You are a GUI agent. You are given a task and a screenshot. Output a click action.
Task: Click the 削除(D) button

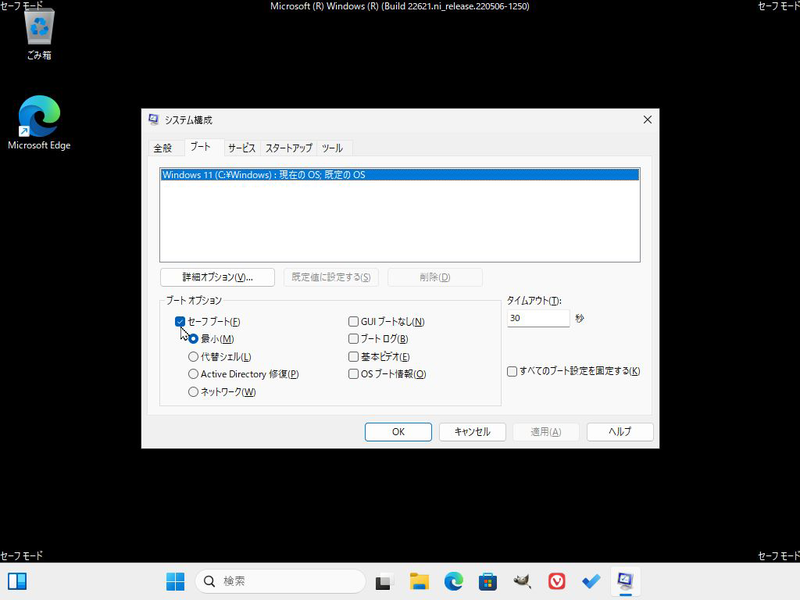click(435, 277)
